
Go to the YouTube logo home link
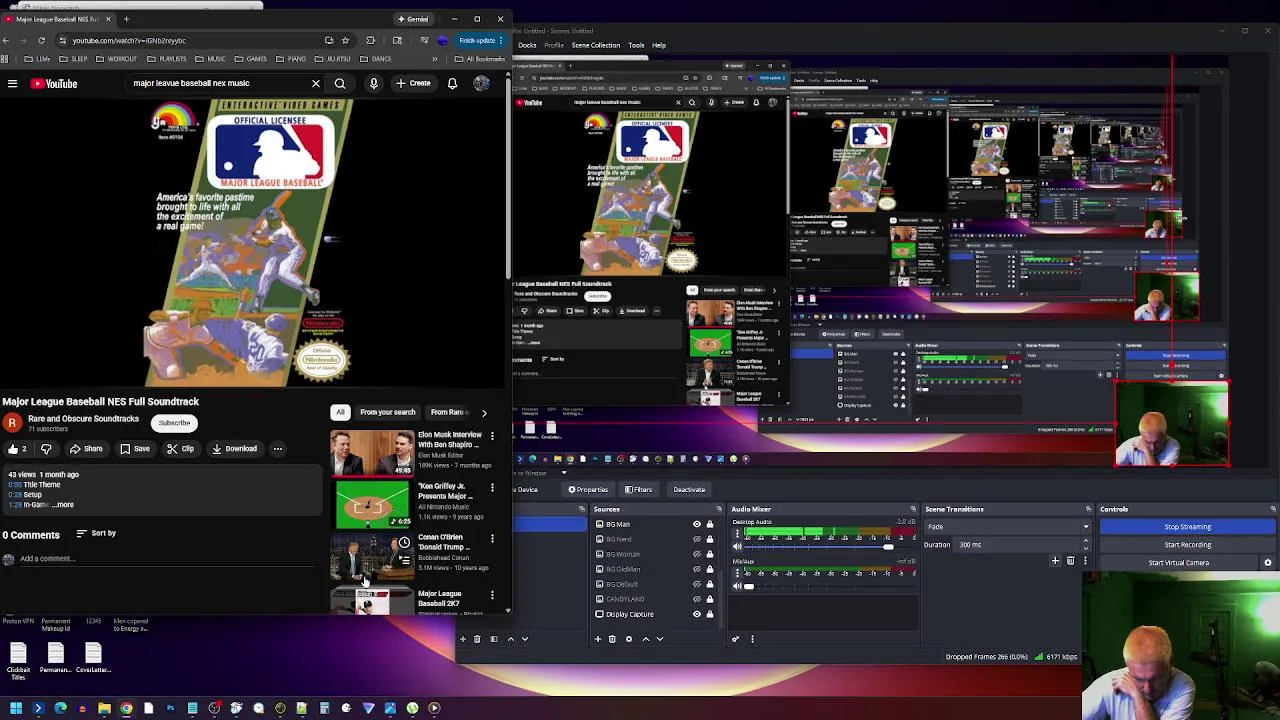54,84
